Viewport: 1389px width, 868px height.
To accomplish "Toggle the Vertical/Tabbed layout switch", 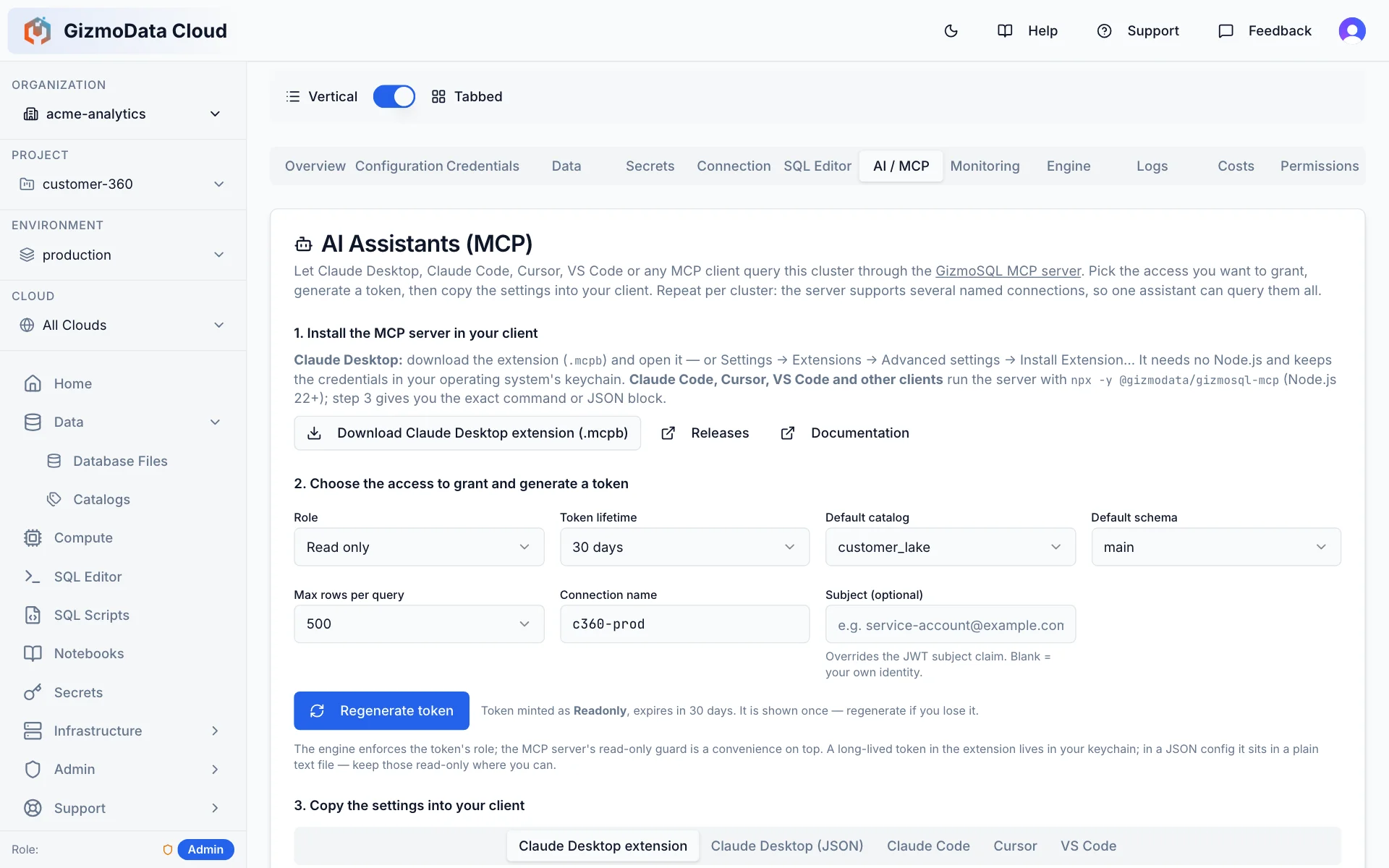I will tap(394, 96).
